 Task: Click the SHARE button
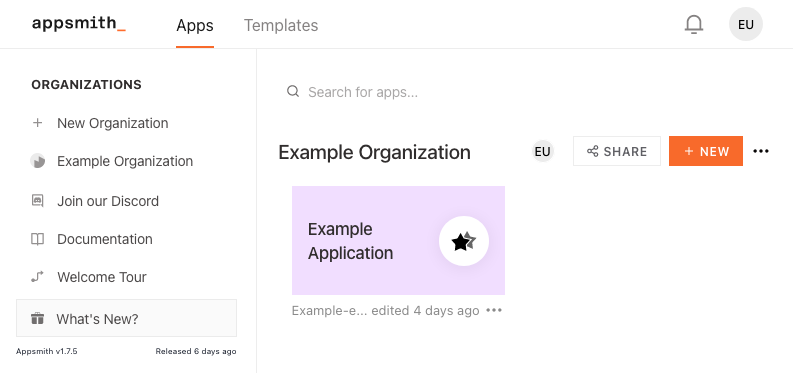click(617, 151)
